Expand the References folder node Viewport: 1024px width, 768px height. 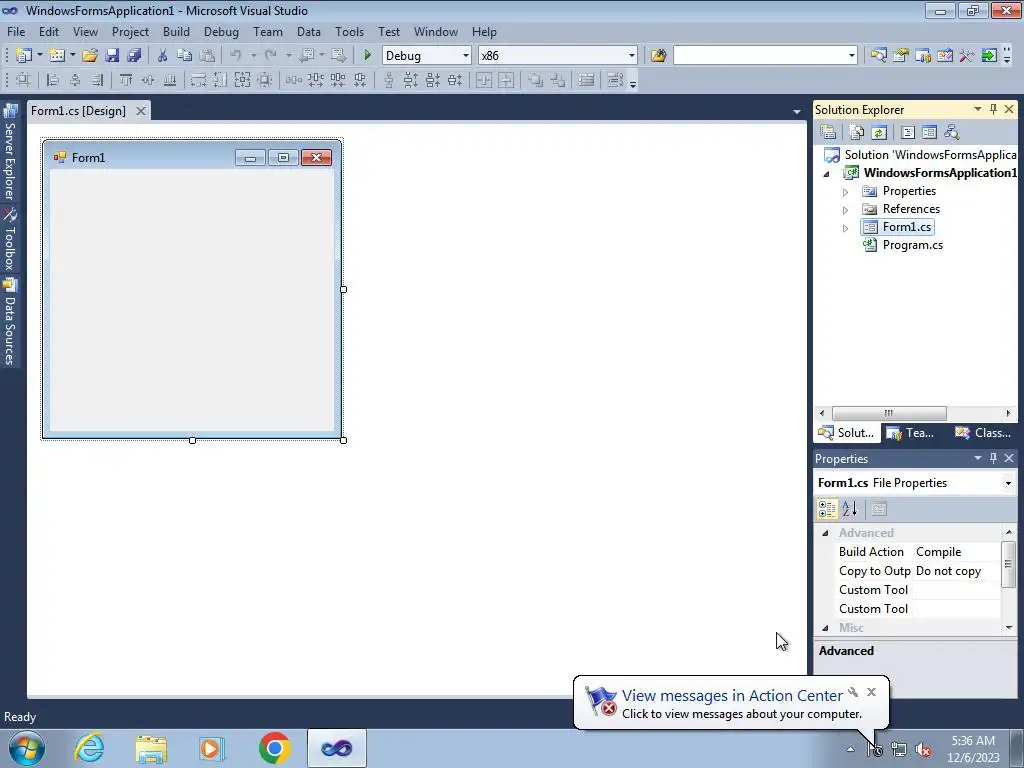coord(845,210)
